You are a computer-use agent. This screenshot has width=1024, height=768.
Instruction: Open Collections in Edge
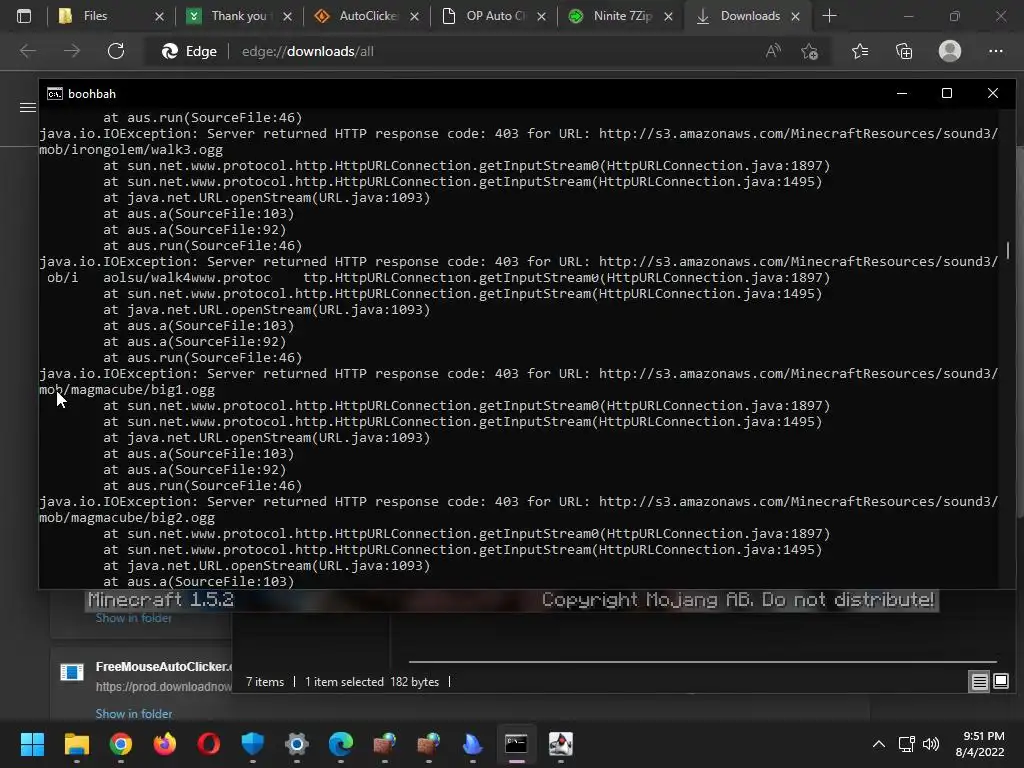[904, 51]
